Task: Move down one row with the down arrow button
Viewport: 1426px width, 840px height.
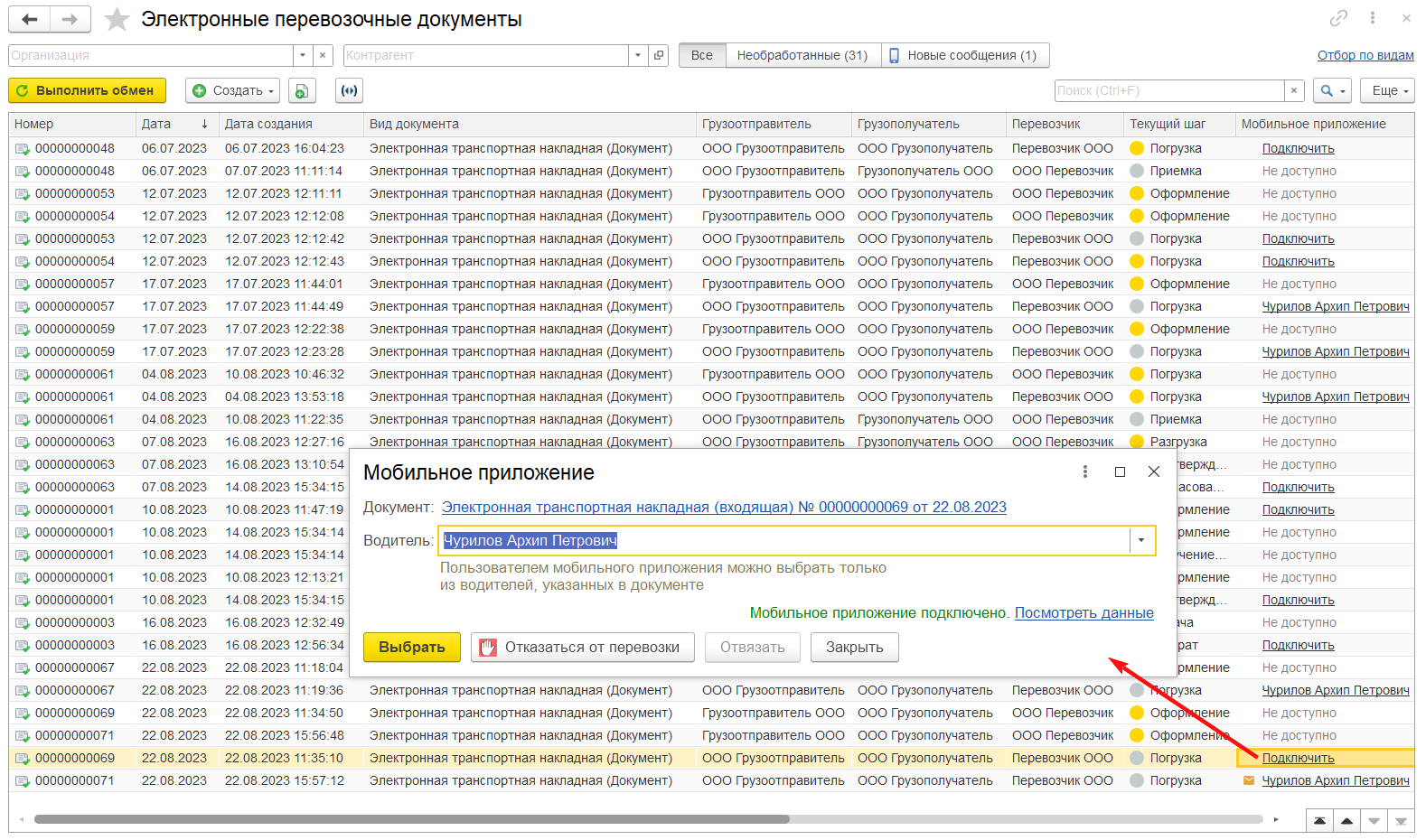Action: [1374, 820]
